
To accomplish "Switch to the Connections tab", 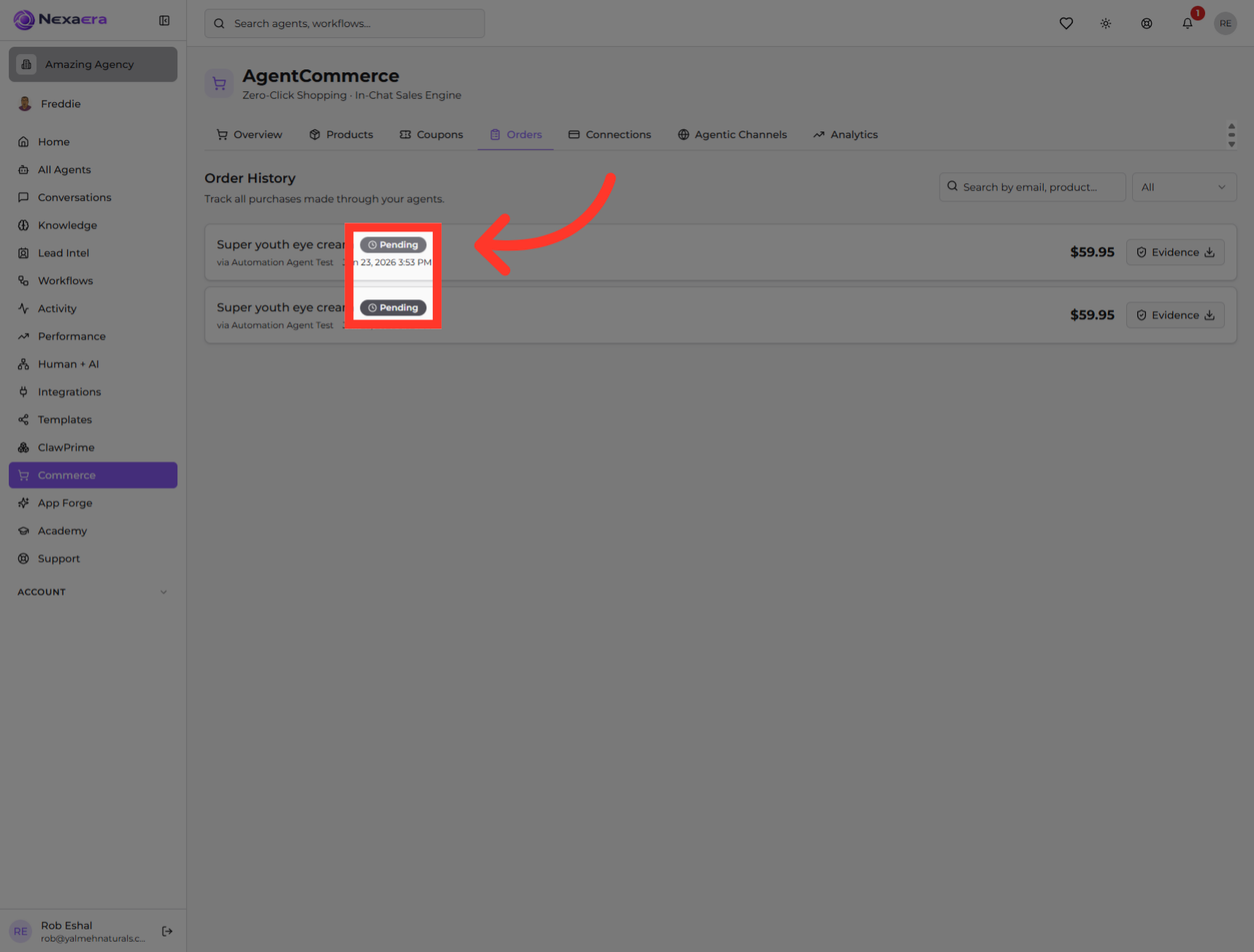I will click(x=610, y=134).
